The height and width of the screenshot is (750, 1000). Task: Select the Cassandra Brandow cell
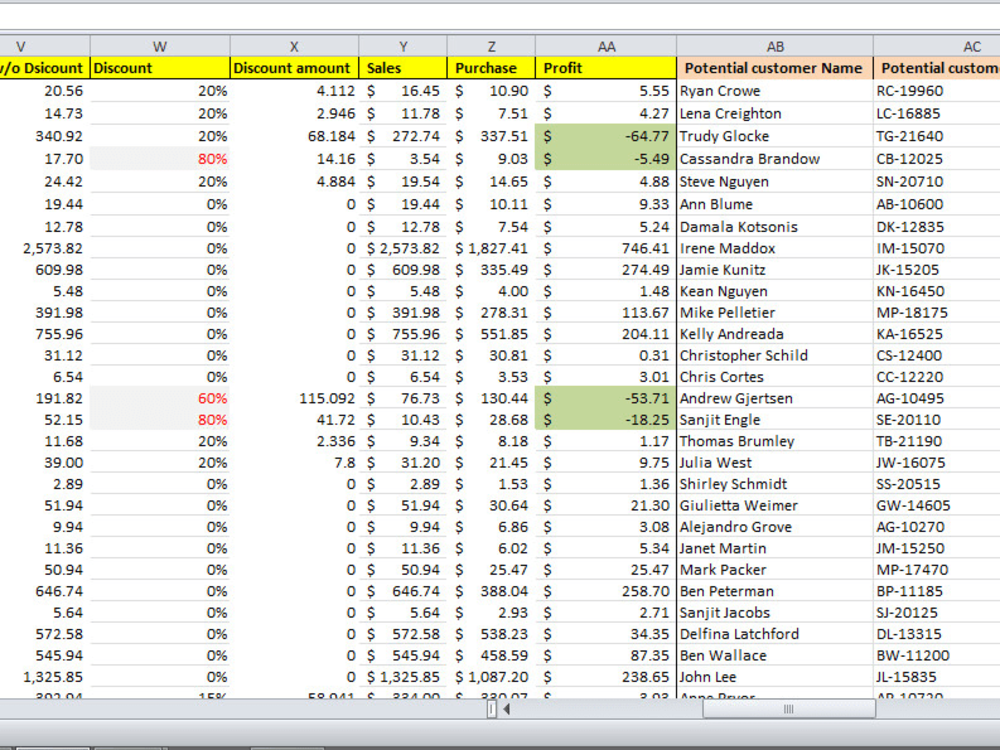[775, 159]
